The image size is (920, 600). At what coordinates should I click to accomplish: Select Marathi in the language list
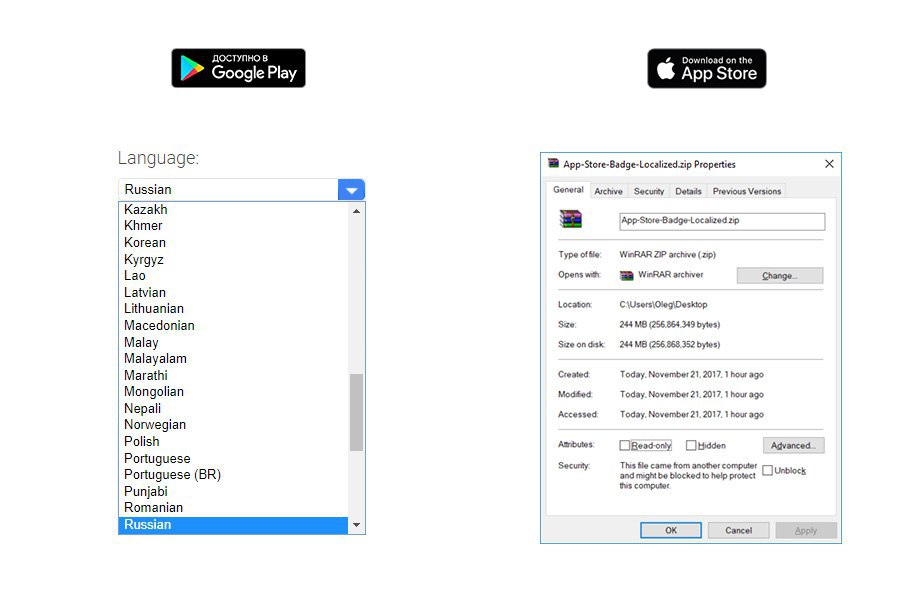pos(233,375)
